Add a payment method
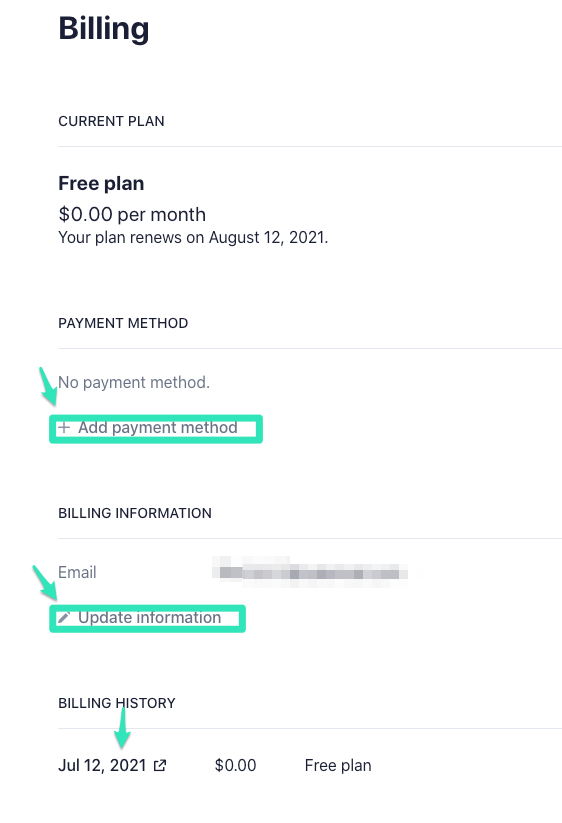The width and height of the screenshot is (562, 823). tap(147, 428)
